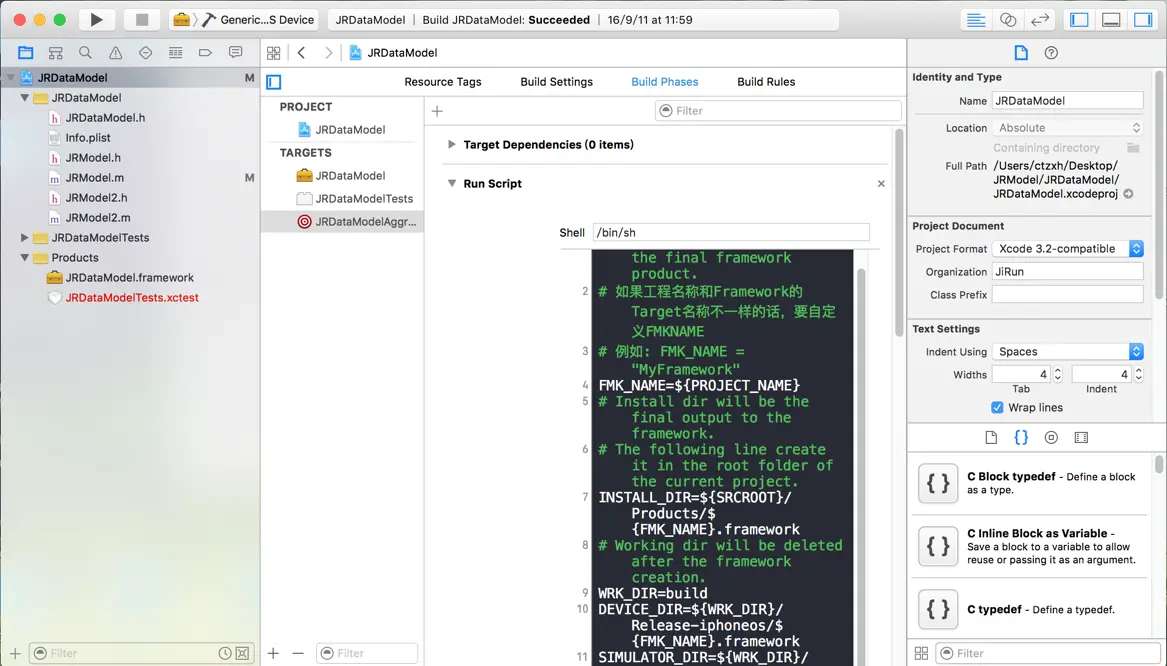Show the Quick Help inspector

click(1051, 53)
